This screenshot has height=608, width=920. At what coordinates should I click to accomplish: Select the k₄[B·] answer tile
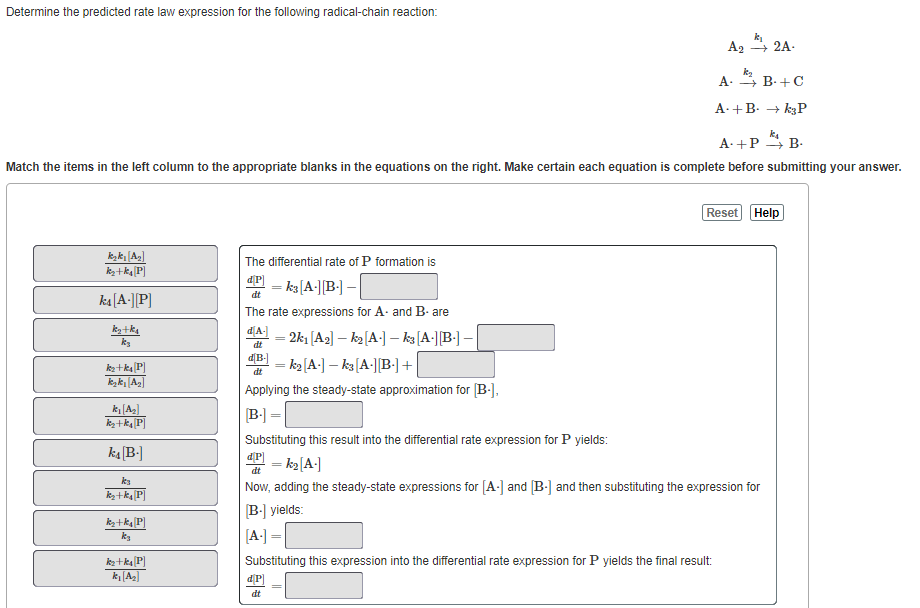pyautogui.click(x=125, y=452)
